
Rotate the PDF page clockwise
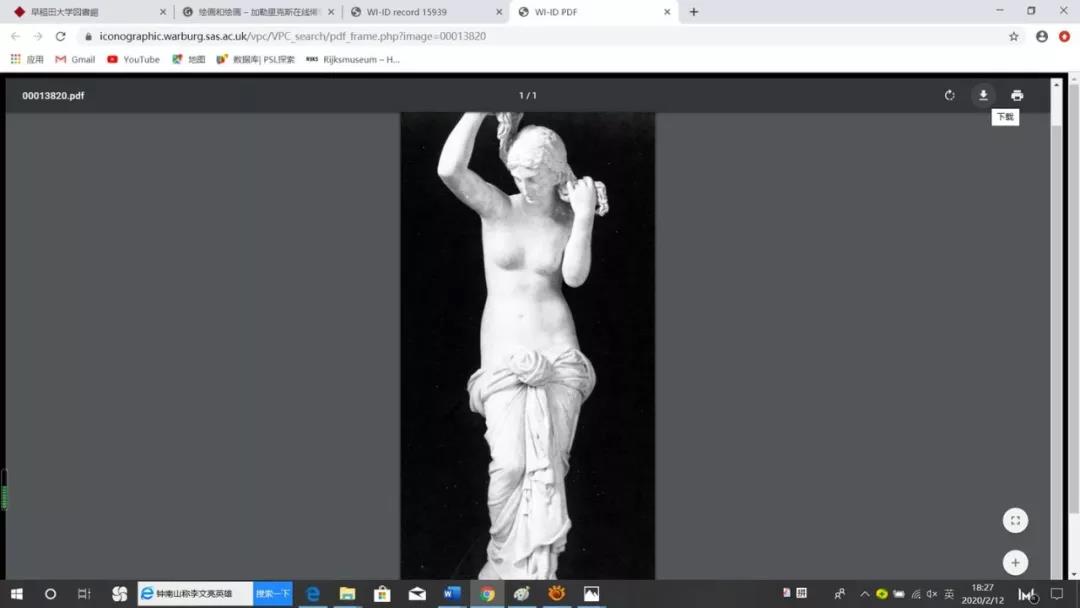[x=949, y=95]
